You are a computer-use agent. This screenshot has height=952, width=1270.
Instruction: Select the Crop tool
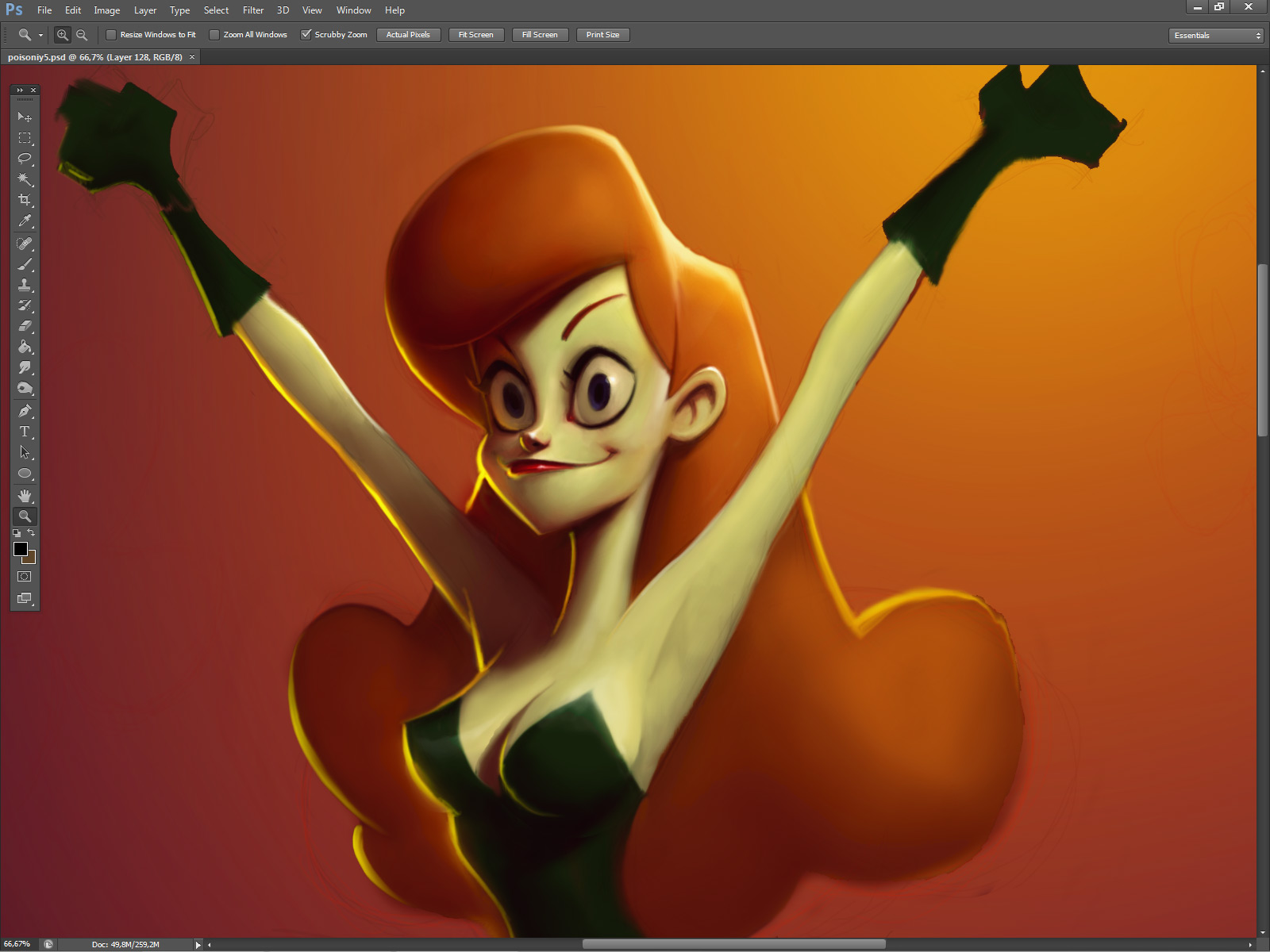pos(25,199)
